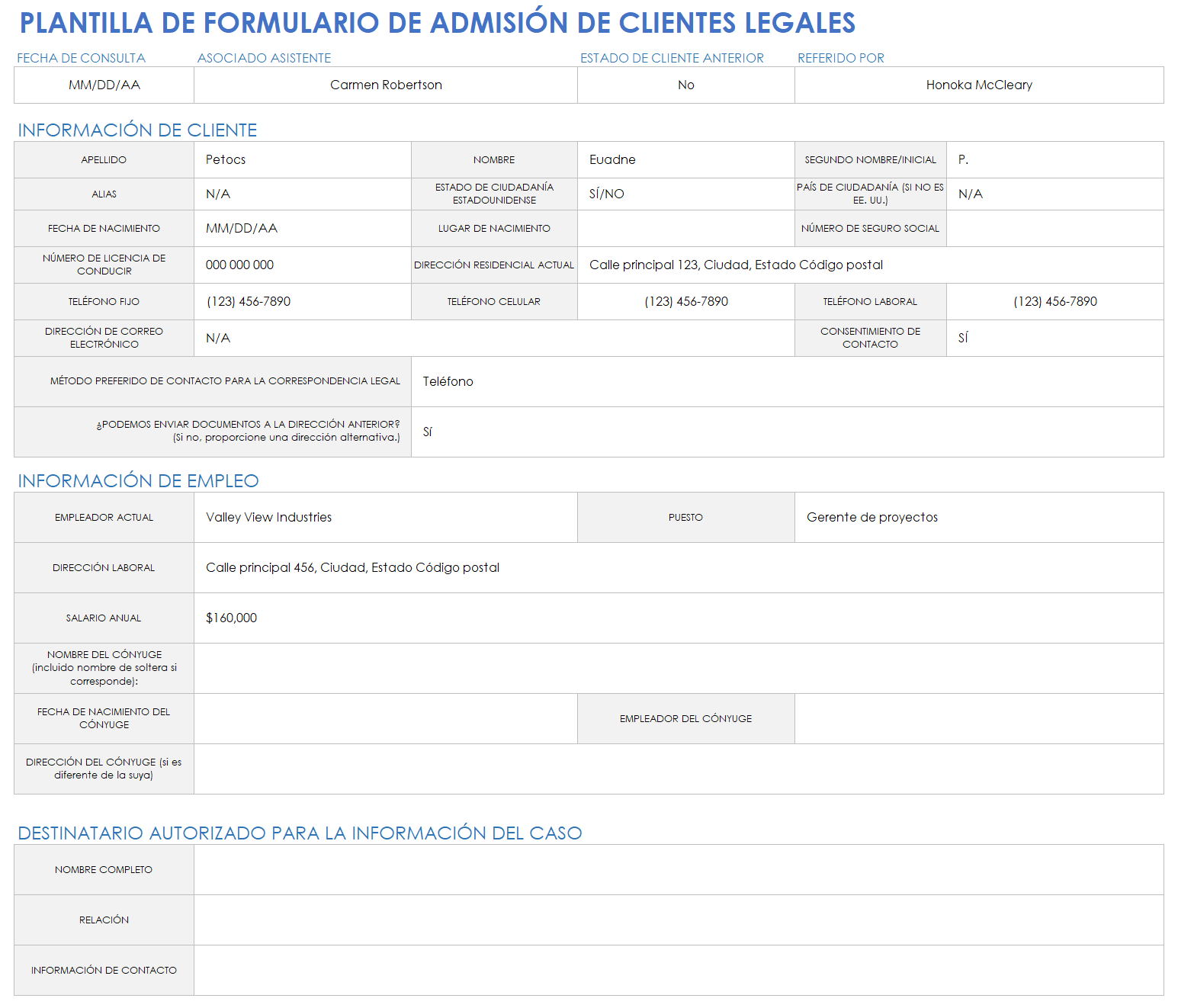Image resolution: width=1178 pixels, height=1008 pixels.
Task: Select the Fecha de Nacimiento MM/DD/AA value
Action: pos(303,228)
